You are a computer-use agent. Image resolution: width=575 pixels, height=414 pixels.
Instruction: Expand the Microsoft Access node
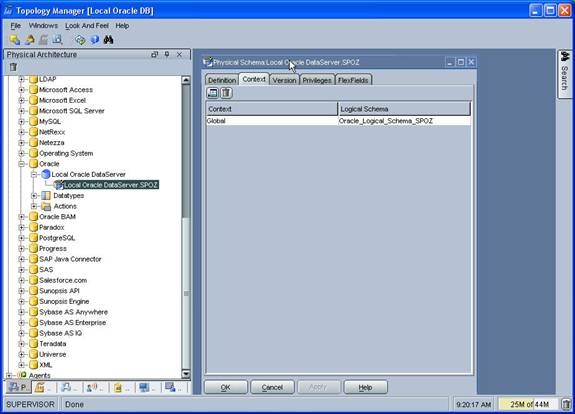click(x=21, y=89)
